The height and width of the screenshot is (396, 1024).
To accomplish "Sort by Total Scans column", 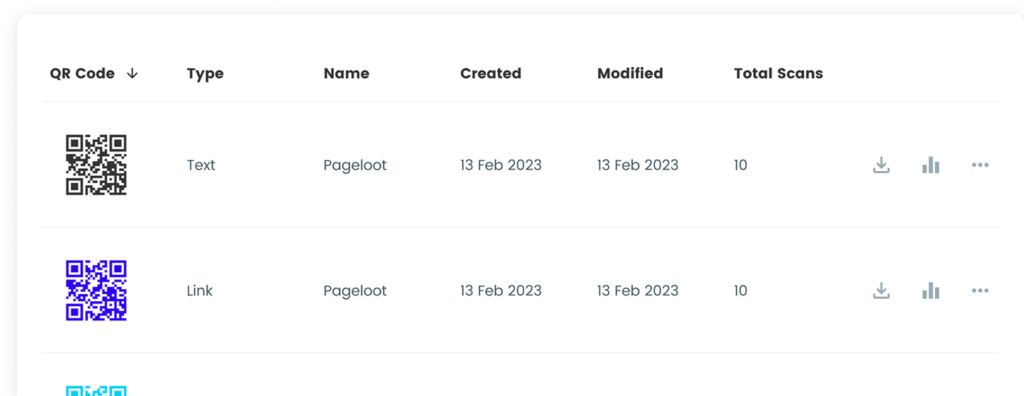I will pyautogui.click(x=778, y=74).
